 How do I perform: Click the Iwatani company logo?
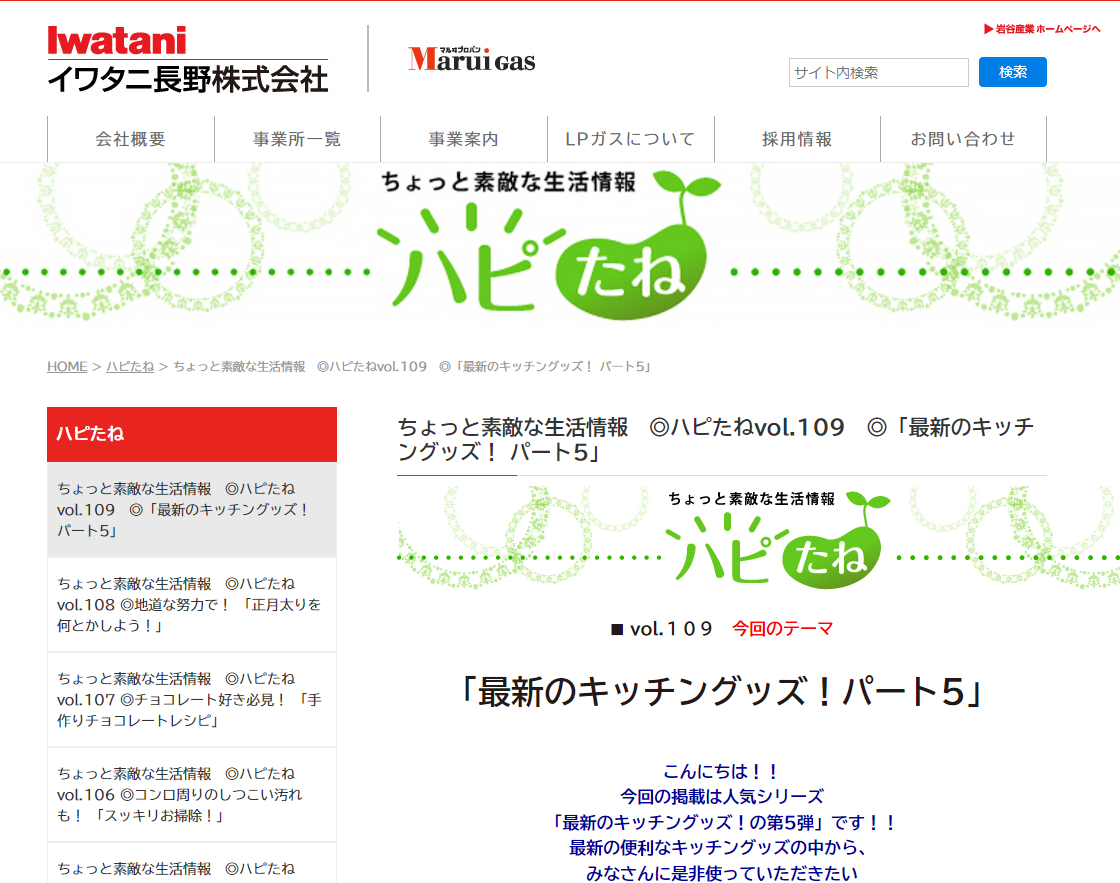[188, 59]
